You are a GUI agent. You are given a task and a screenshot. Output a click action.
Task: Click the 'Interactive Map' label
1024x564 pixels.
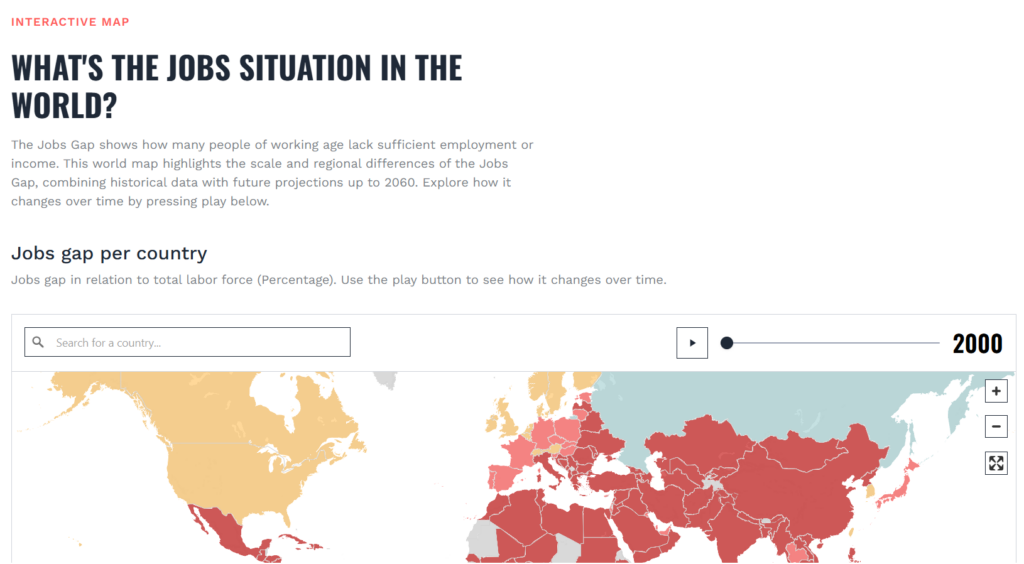point(70,22)
